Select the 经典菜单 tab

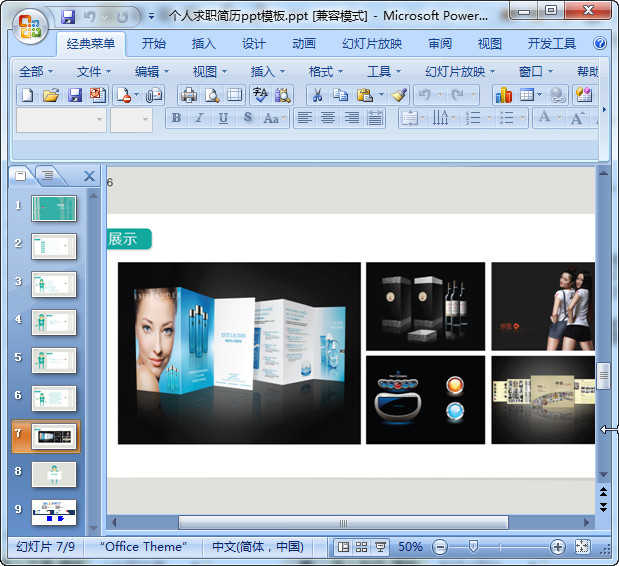[x=91, y=43]
